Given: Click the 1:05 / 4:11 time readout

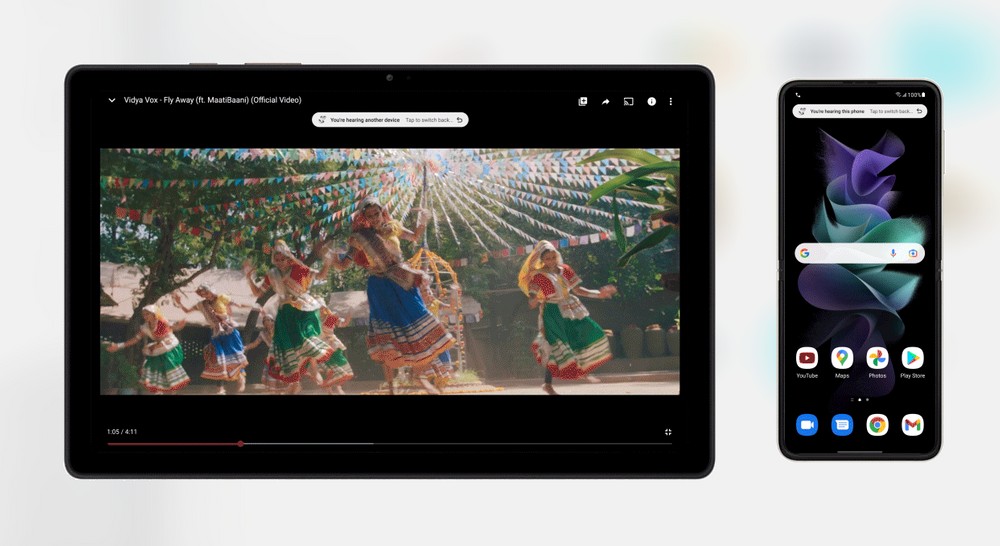Looking at the screenshot, I should pyautogui.click(x=122, y=432).
